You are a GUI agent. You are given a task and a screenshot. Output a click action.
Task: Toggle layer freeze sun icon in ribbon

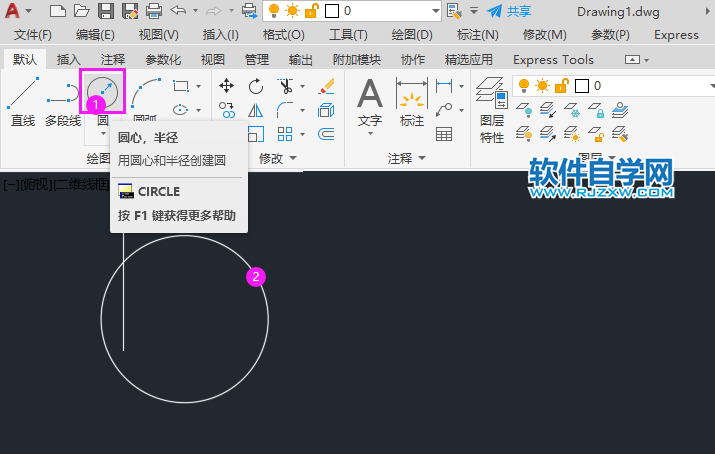542,86
